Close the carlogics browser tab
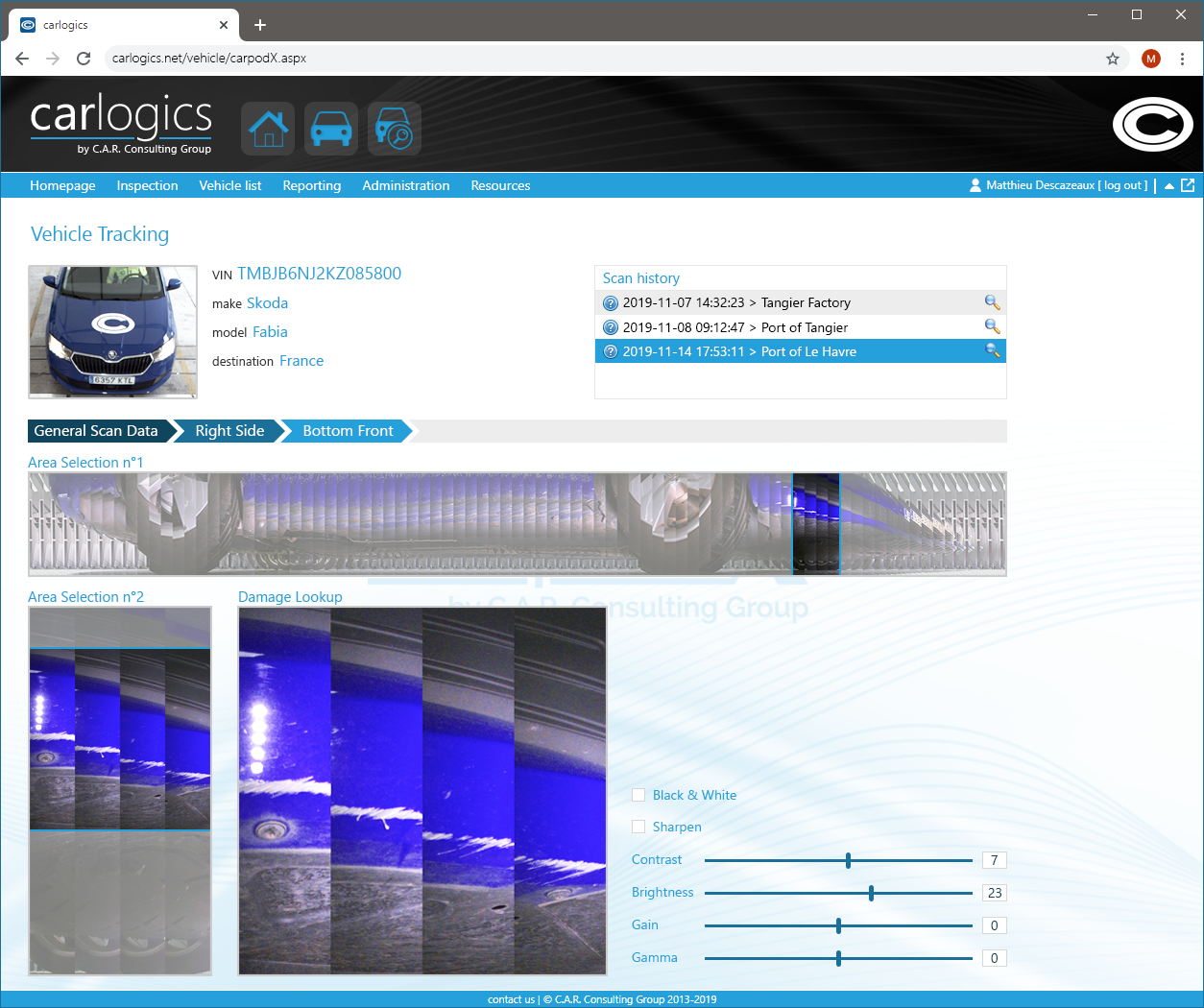This screenshot has width=1204, height=1008. 224,25
